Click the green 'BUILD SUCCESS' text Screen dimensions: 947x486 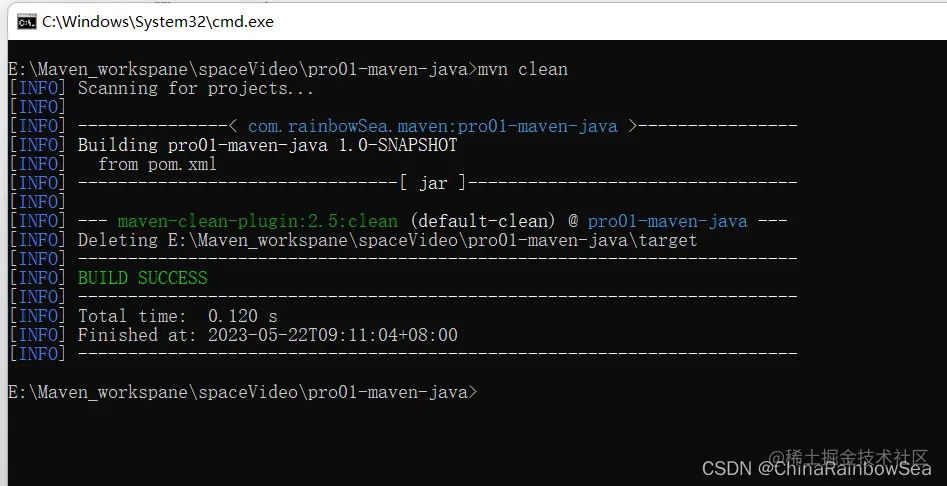click(143, 278)
